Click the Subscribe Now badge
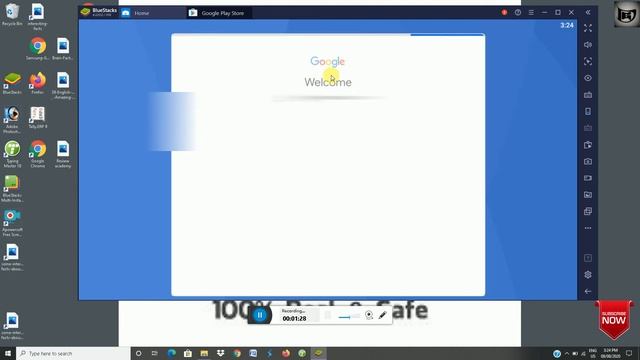This screenshot has height=360, width=640. click(x=613, y=320)
